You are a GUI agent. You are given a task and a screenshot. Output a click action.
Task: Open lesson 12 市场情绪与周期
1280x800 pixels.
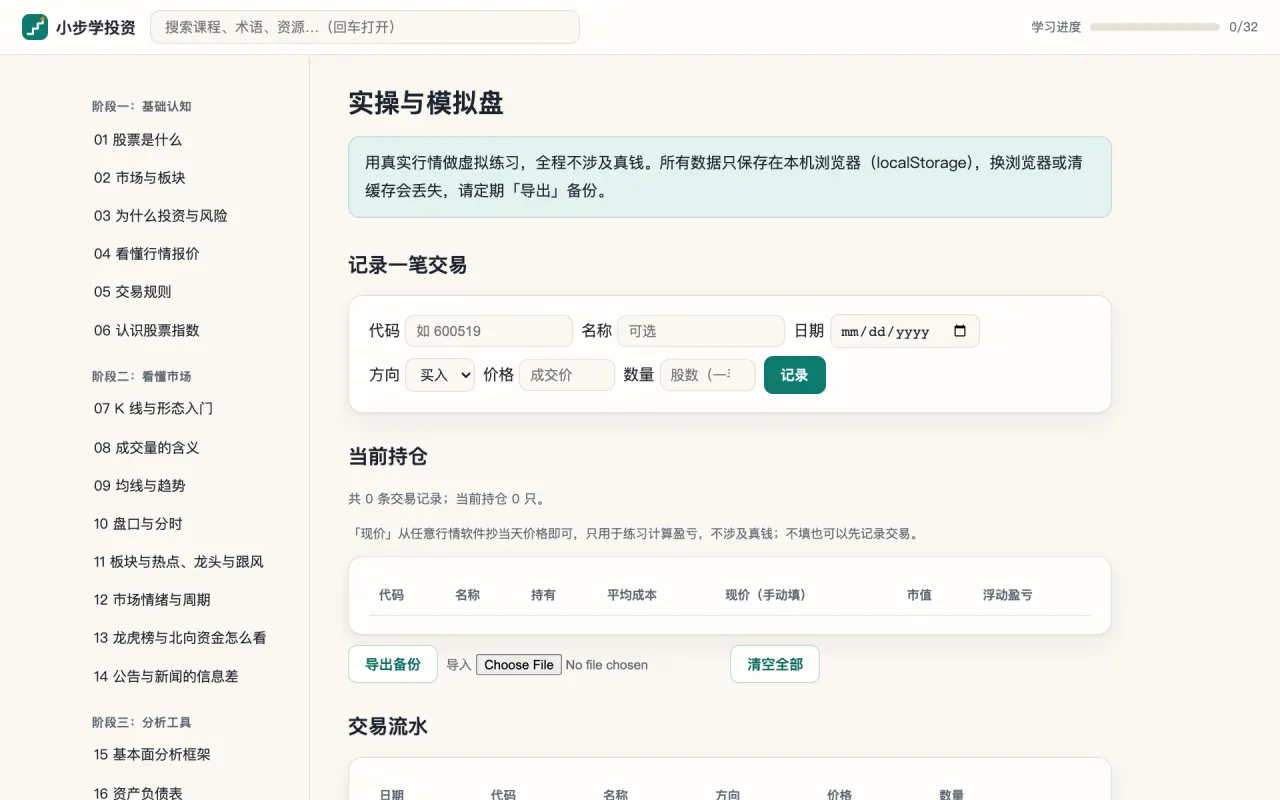(154, 600)
